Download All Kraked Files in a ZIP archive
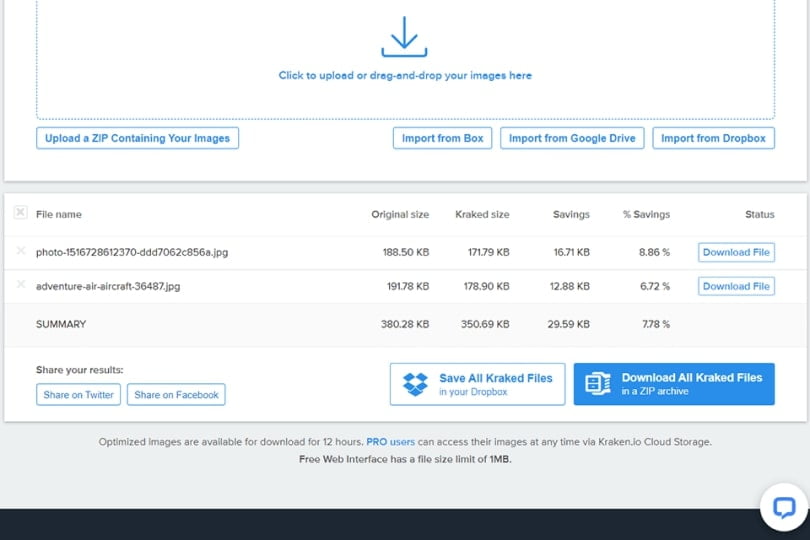 [x=674, y=384]
